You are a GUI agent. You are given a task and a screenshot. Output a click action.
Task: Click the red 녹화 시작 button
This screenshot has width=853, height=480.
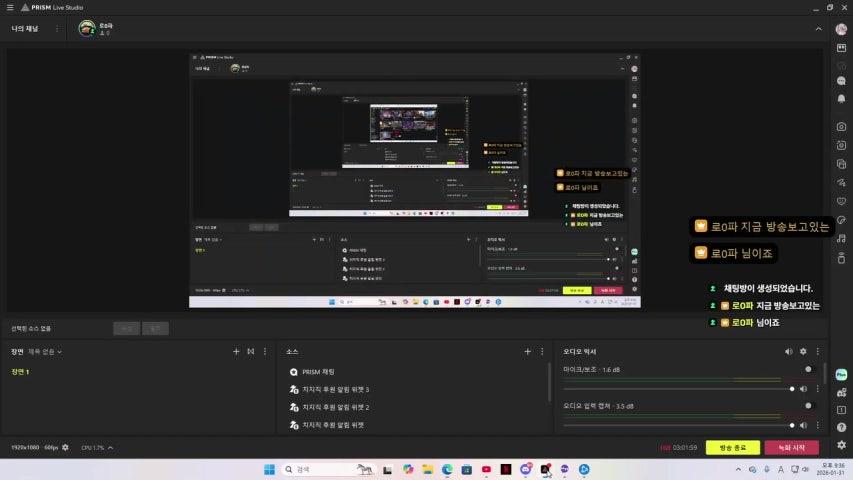(792, 447)
